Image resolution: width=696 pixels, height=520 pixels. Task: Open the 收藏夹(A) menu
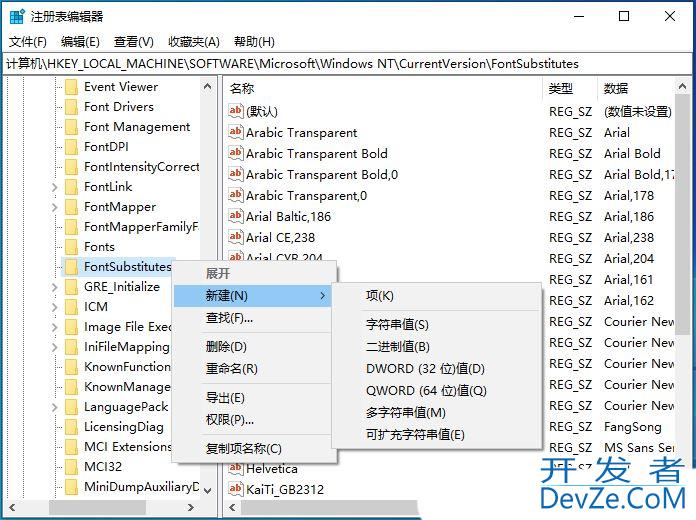(194, 42)
